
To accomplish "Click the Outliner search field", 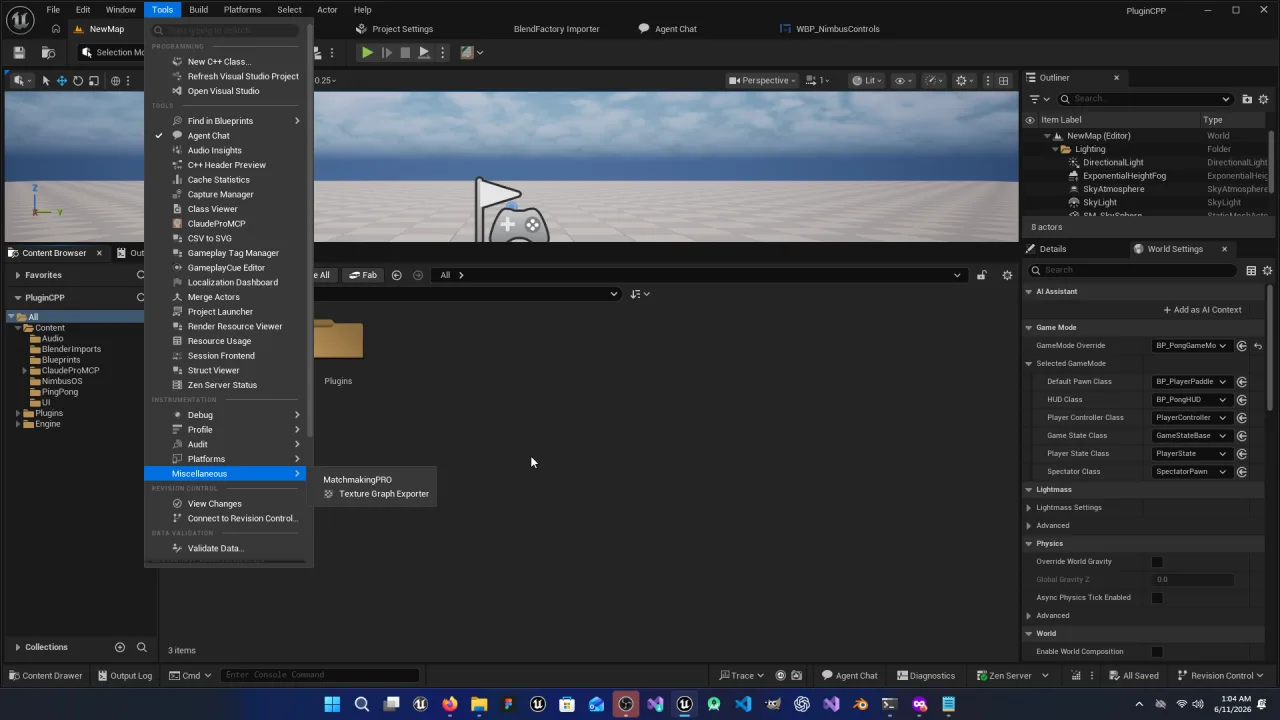I will click(1145, 99).
